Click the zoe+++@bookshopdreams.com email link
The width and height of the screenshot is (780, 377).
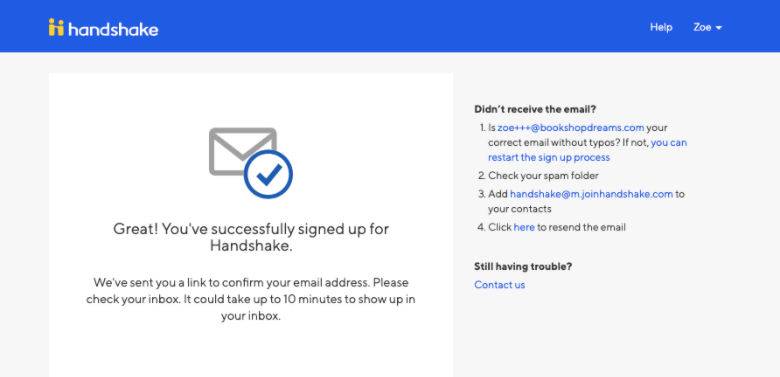pyautogui.click(x=571, y=128)
